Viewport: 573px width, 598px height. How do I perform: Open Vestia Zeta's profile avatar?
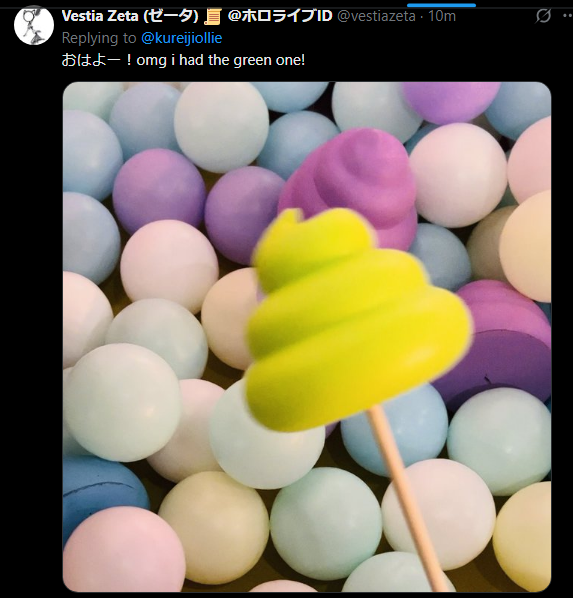(34, 25)
